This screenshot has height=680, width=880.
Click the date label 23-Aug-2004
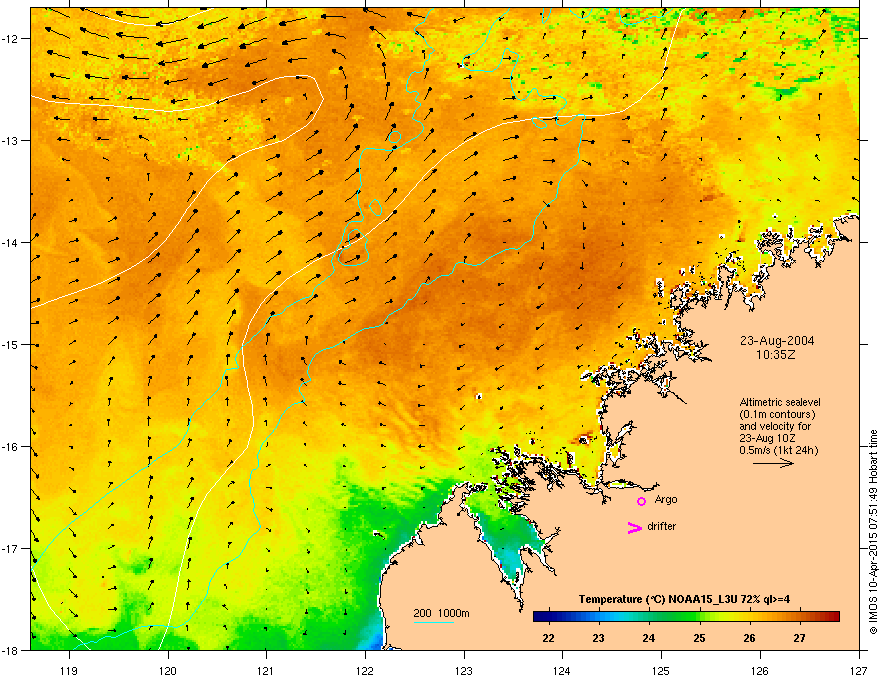(x=777, y=341)
